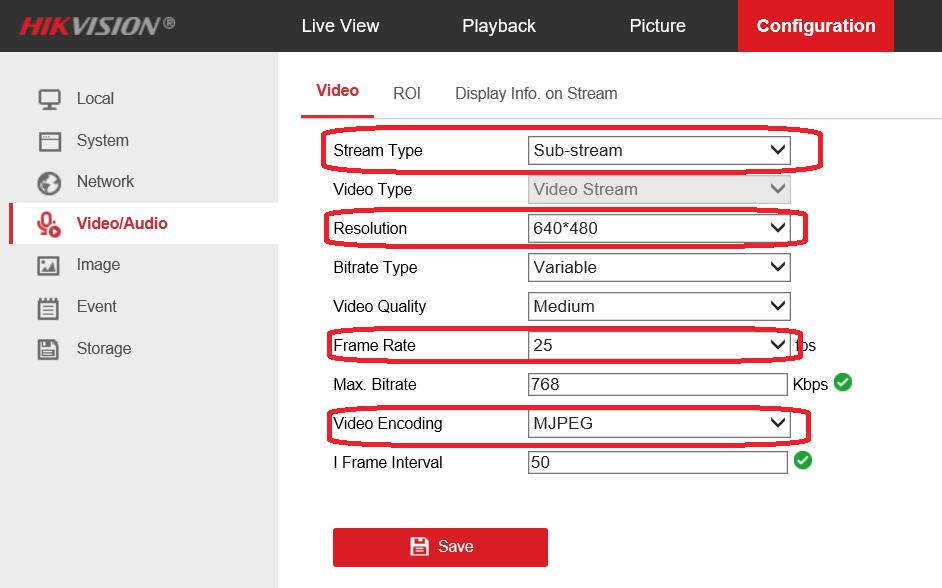Go to Live View in top menu
The height and width of the screenshot is (588, 942).
tap(340, 26)
